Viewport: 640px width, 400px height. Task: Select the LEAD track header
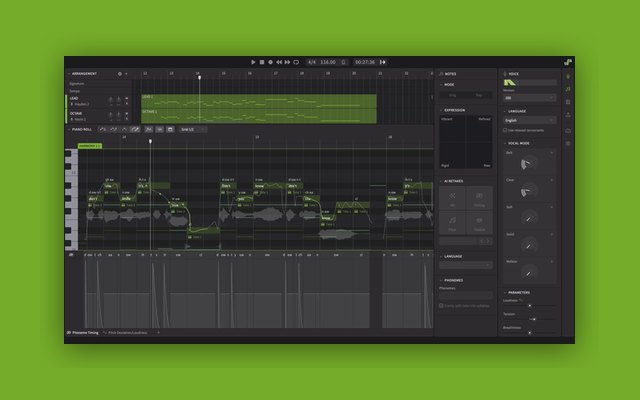[x=98, y=101]
